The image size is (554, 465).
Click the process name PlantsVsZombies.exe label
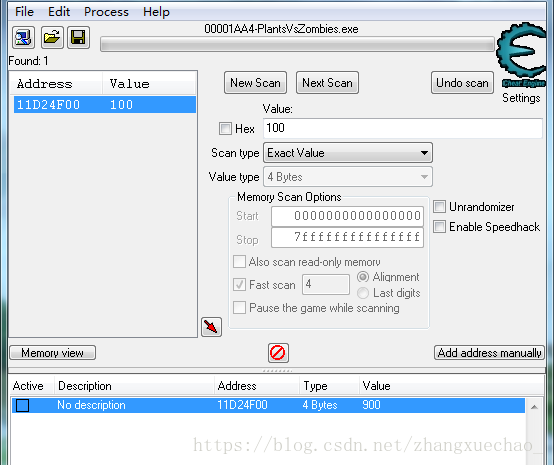281,29
